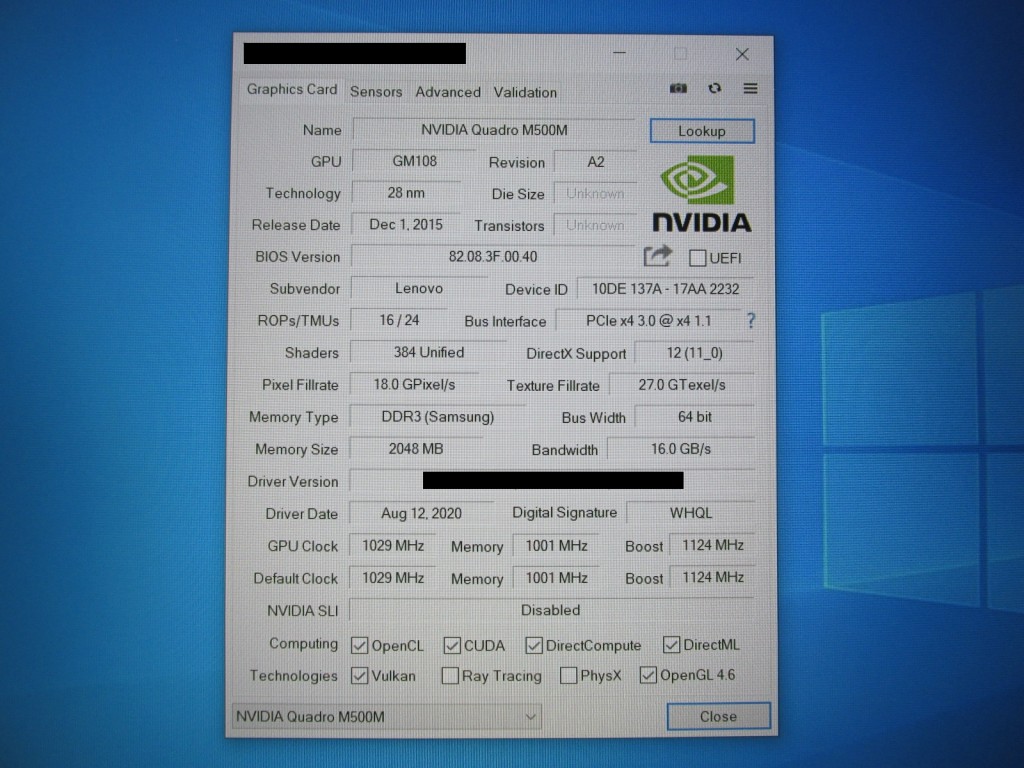Click the Driver Version label
1024x768 pixels.
click(x=293, y=481)
